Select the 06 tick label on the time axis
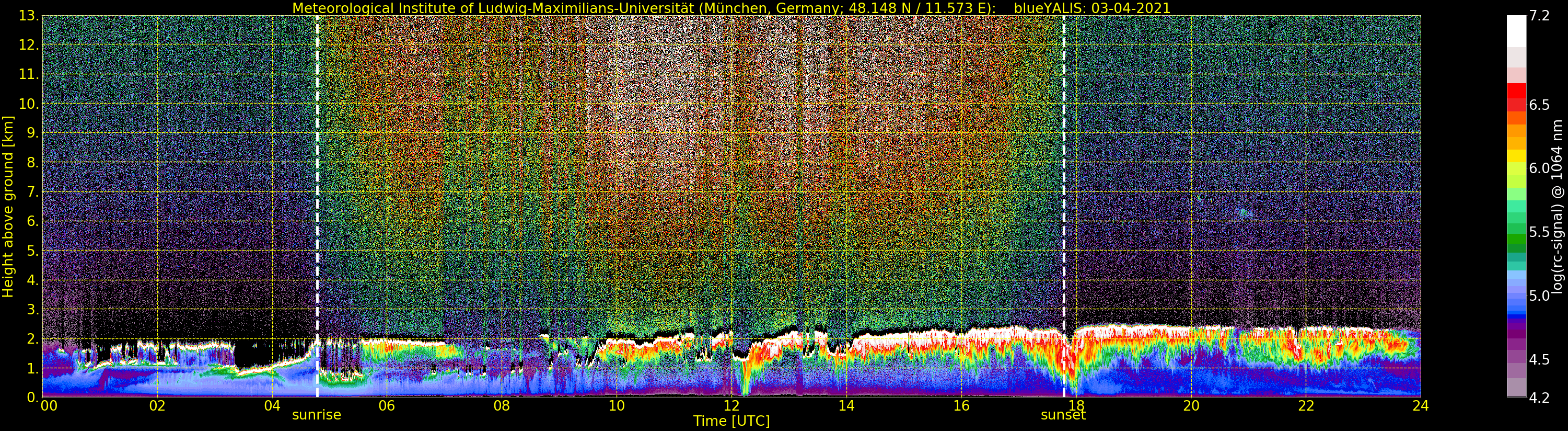 coord(387,406)
